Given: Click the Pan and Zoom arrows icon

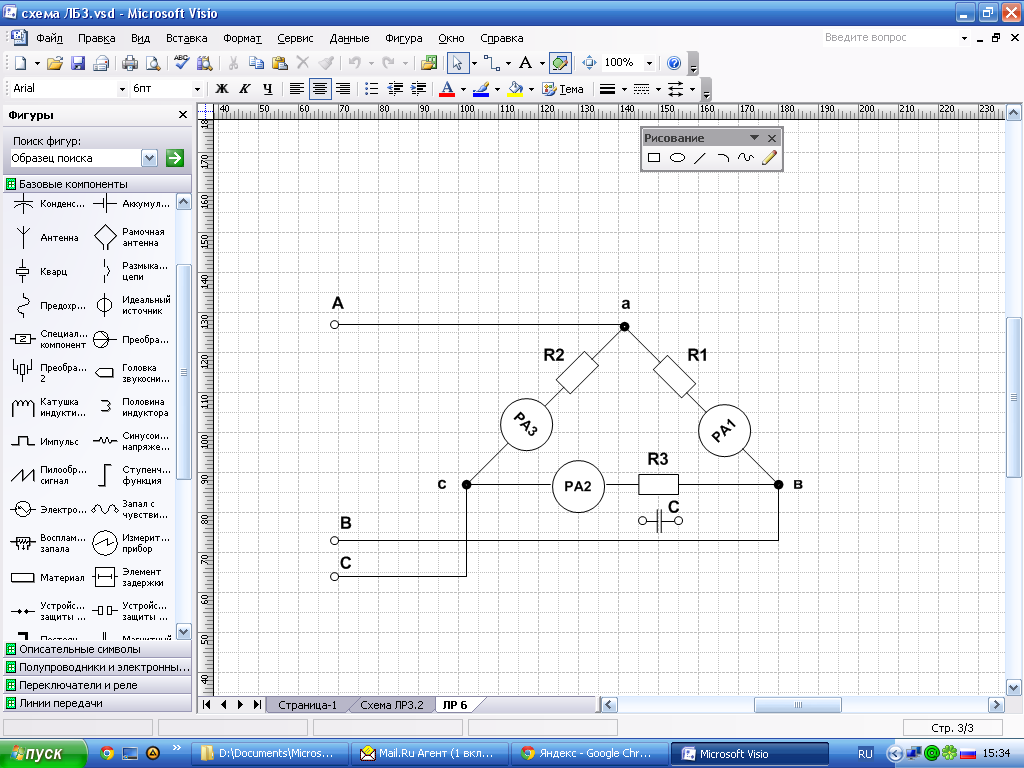Looking at the screenshot, I should 589,63.
